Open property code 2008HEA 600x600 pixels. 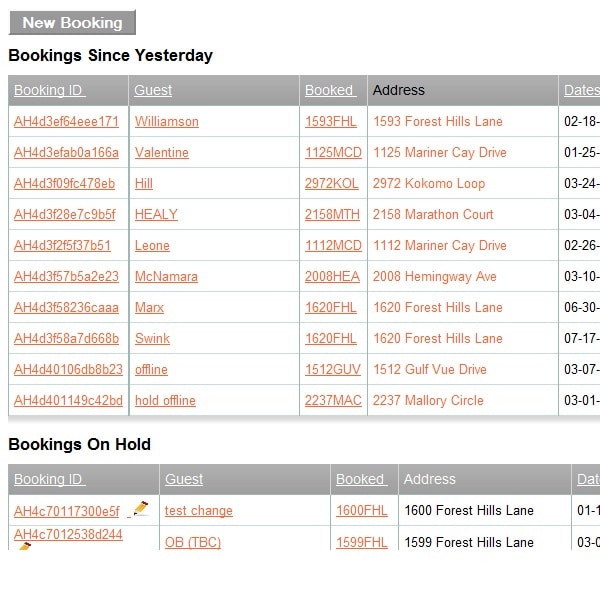coord(332,277)
